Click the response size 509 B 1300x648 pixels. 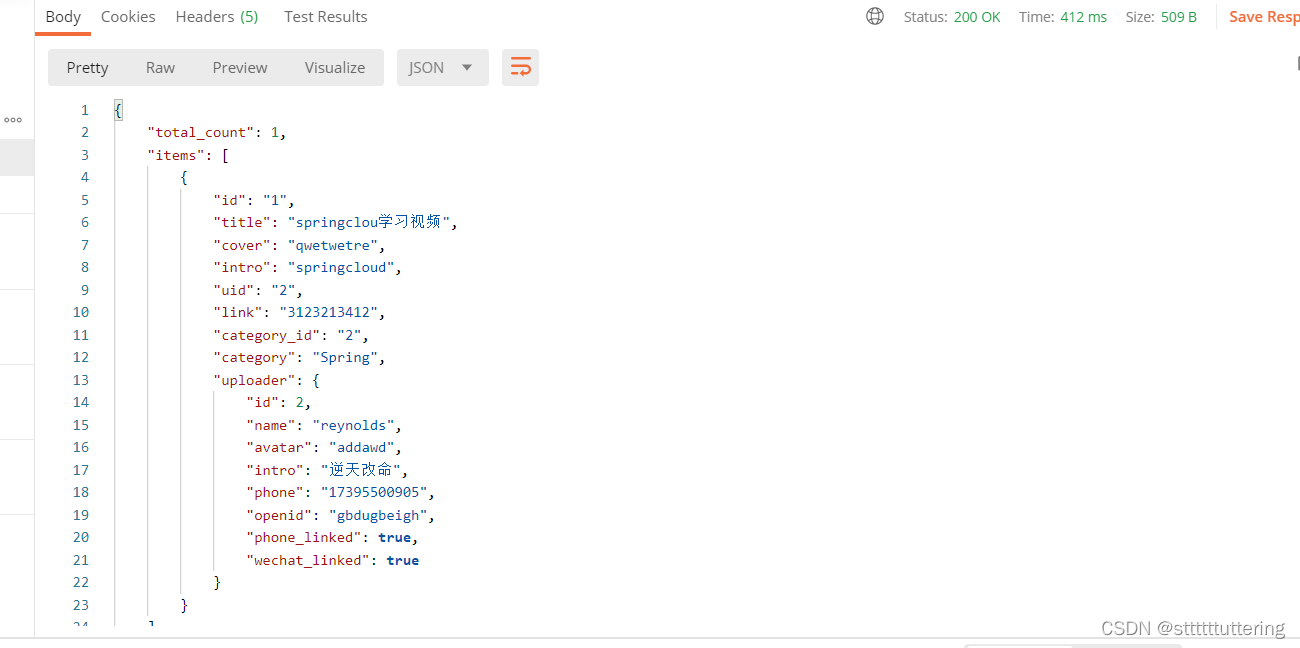pyautogui.click(x=1178, y=17)
